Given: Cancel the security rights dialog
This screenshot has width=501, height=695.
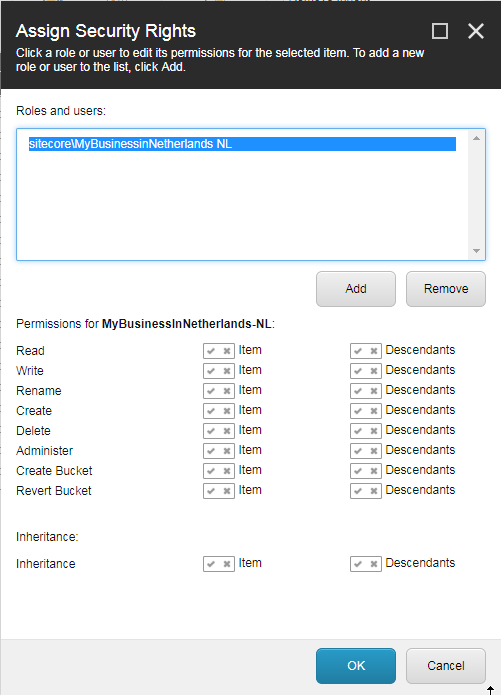Looking at the screenshot, I should pyautogui.click(x=446, y=666).
